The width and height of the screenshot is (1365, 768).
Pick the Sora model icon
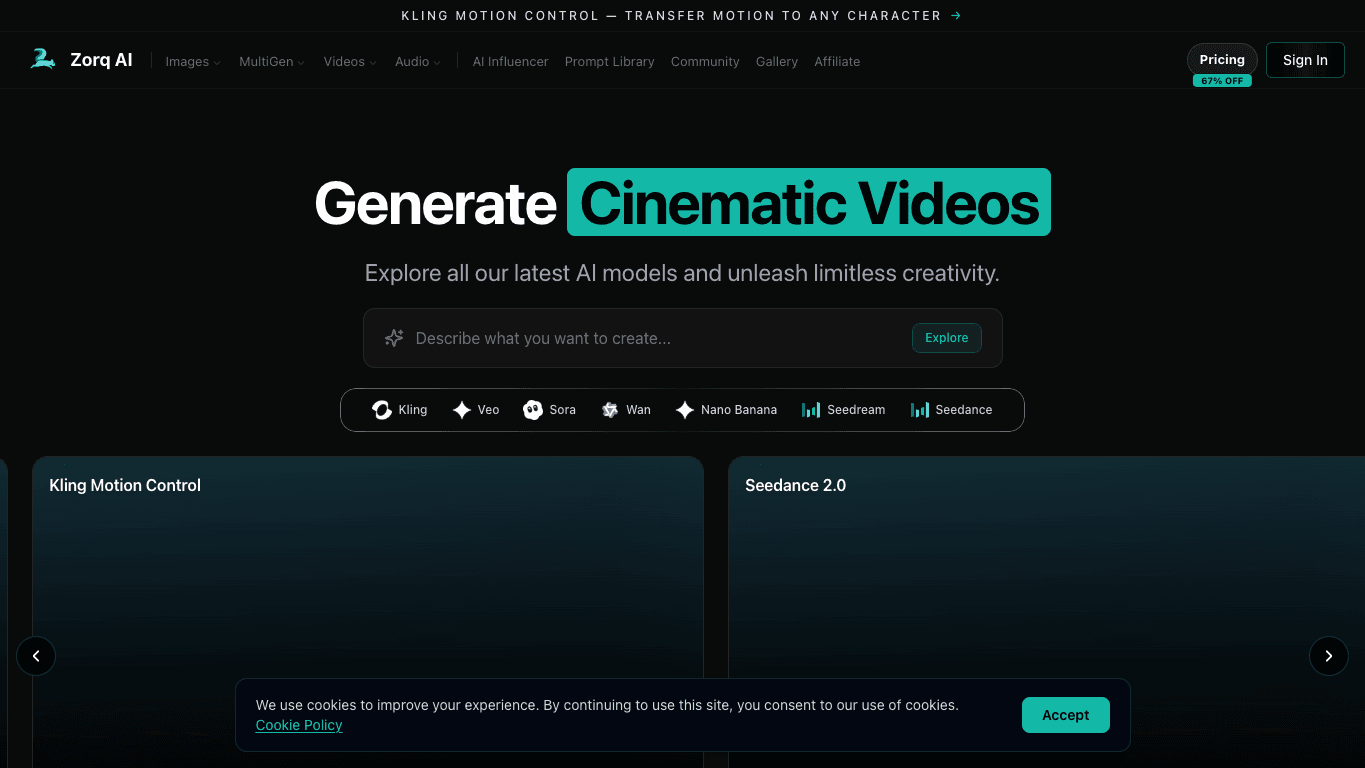[x=533, y=410]
